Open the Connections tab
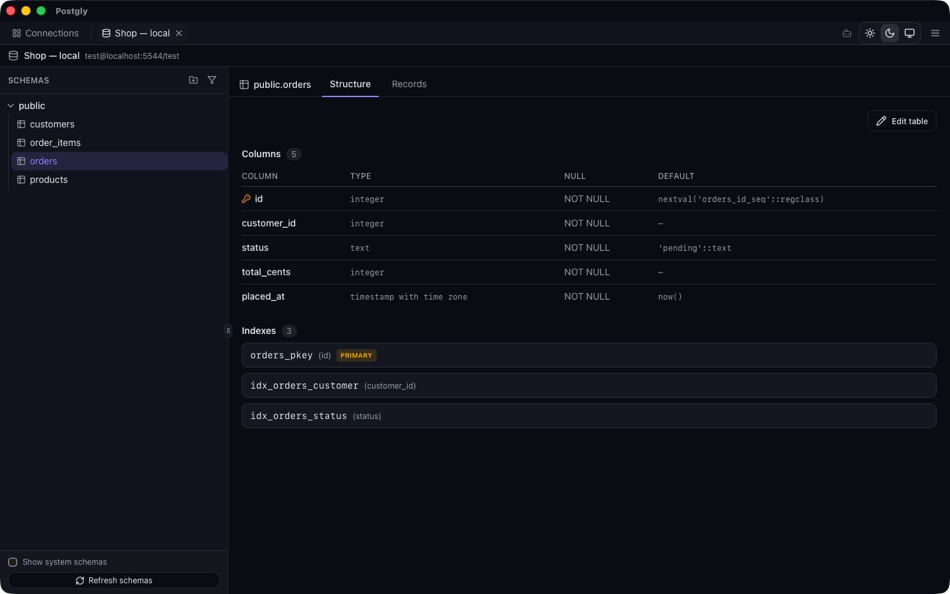The height and width of the screenshot is (594, 950). [x=45, y=33]
